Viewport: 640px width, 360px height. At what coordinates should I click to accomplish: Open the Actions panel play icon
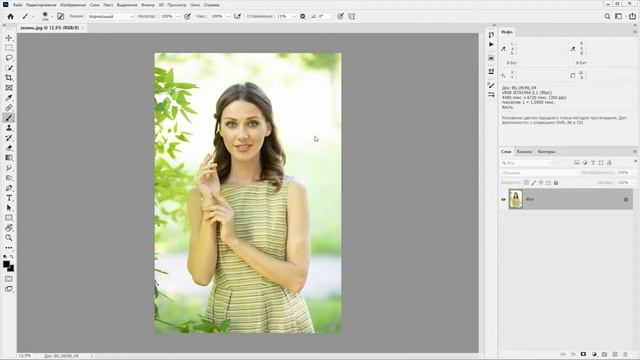tap(491, 44)
